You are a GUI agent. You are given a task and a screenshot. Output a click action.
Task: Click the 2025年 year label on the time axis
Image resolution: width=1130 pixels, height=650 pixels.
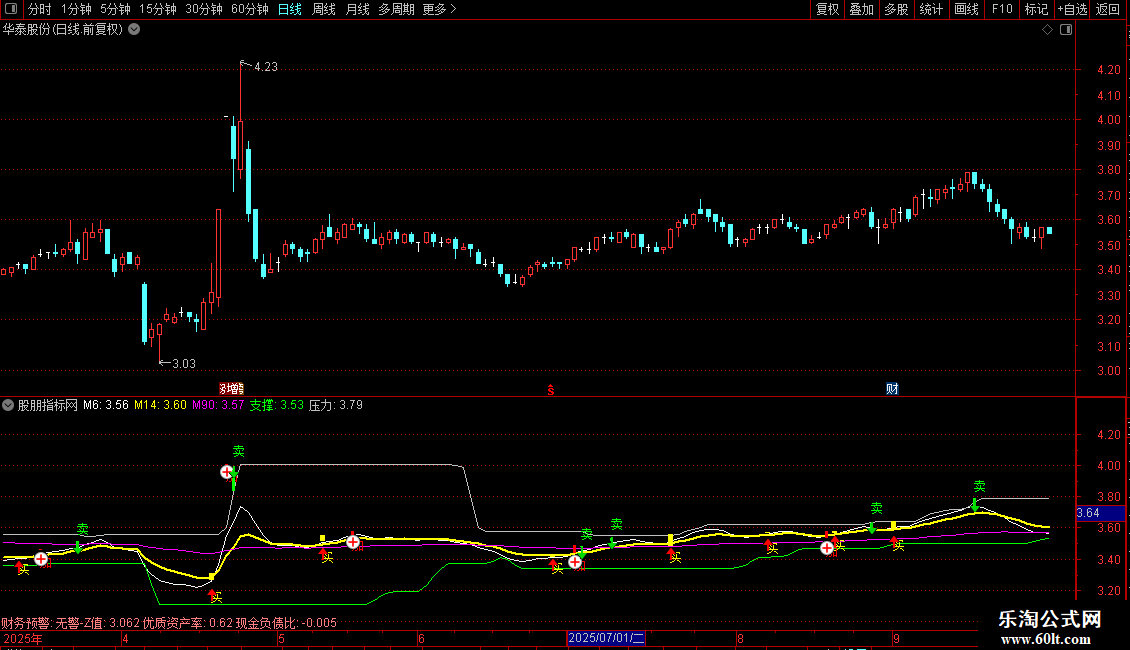(23, 638)
